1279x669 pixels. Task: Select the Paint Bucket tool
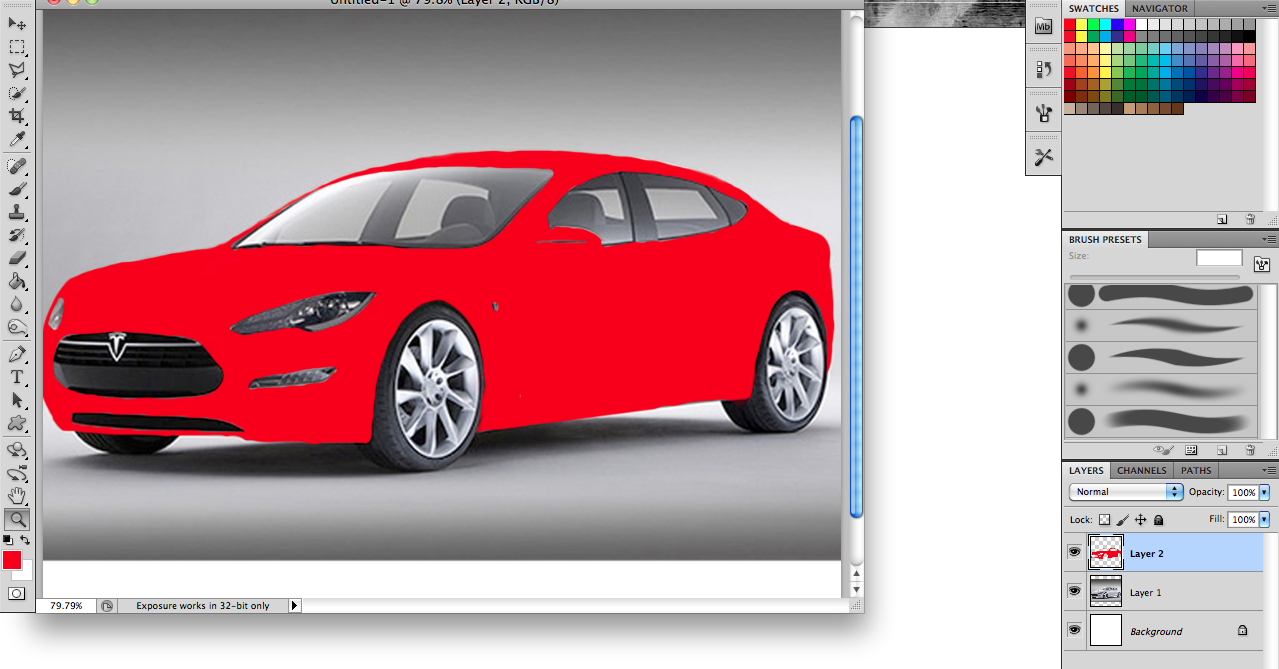17,281
